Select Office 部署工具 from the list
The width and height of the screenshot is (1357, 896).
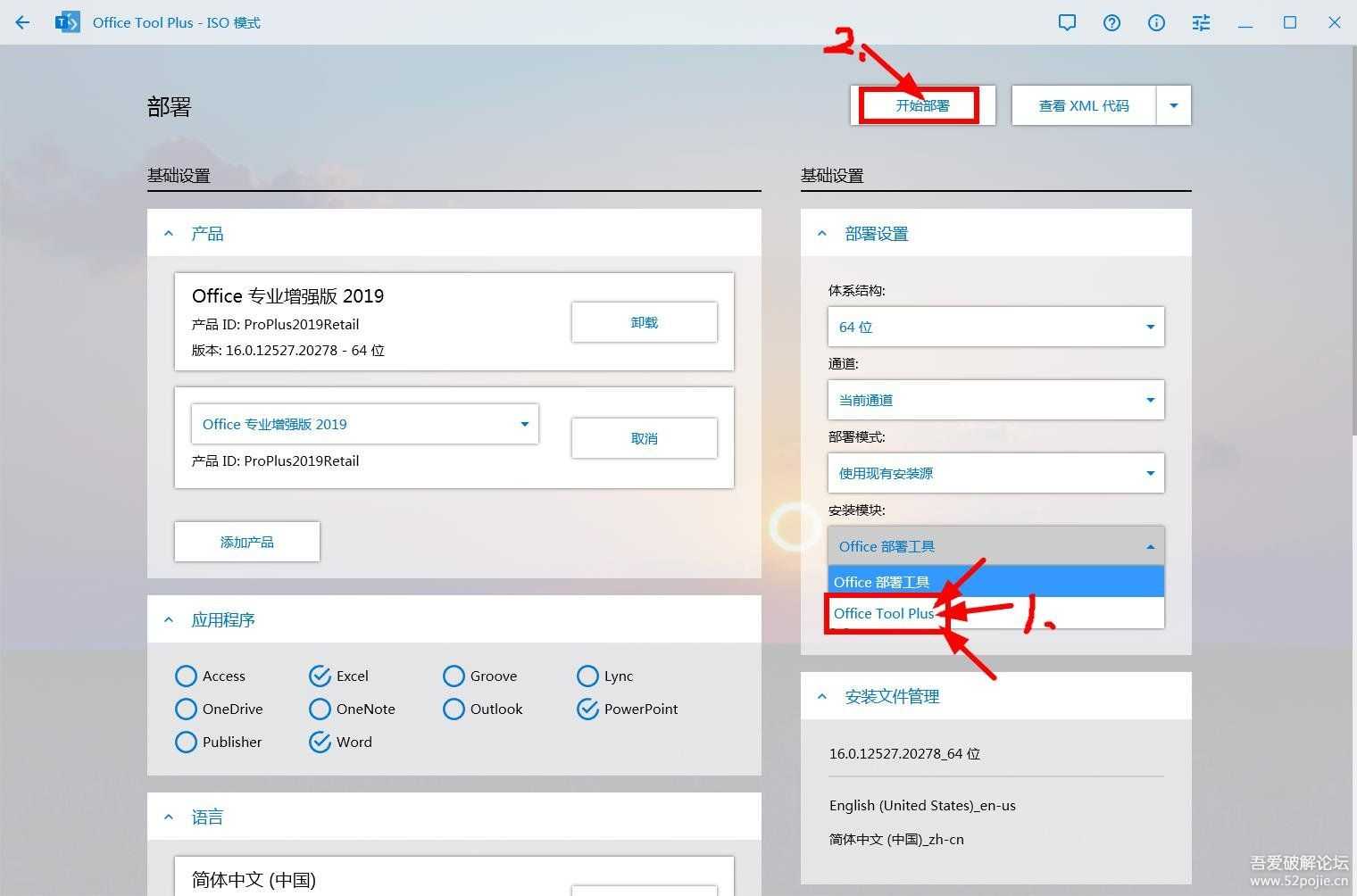click(x=996, y=582)
